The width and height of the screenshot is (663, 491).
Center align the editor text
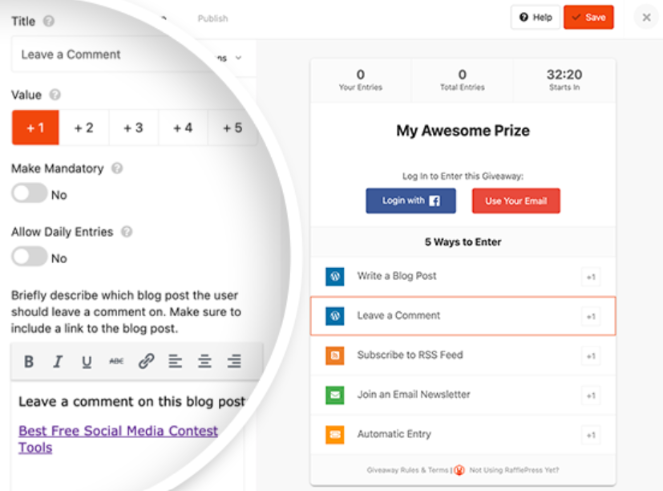(x=204, y=362)
